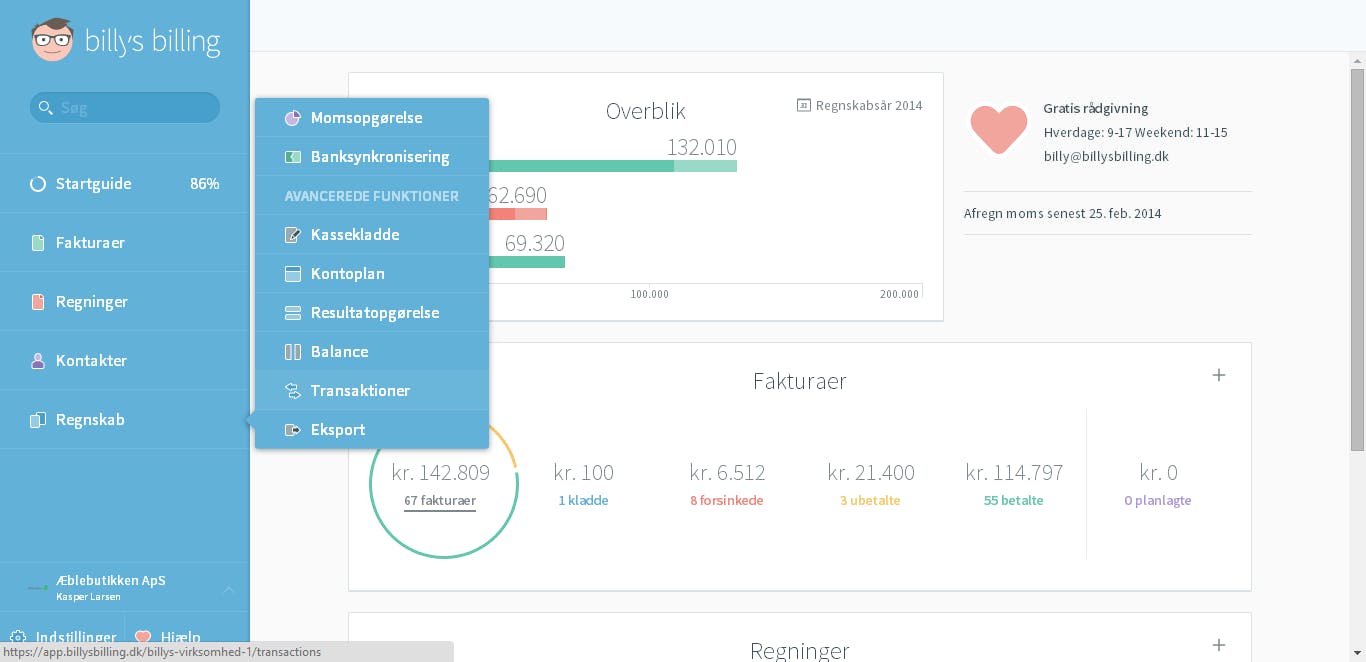Click the Eksport icon
This screenshot has height=662, width=1366.
point(293,430)
